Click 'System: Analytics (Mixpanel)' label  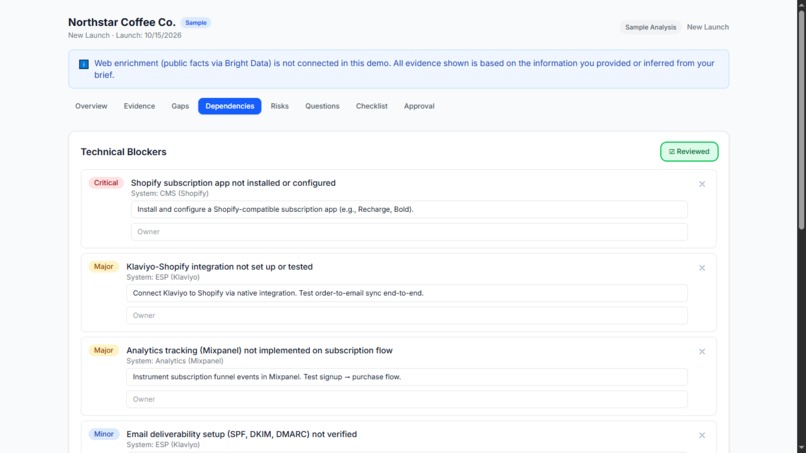[175, 361]
